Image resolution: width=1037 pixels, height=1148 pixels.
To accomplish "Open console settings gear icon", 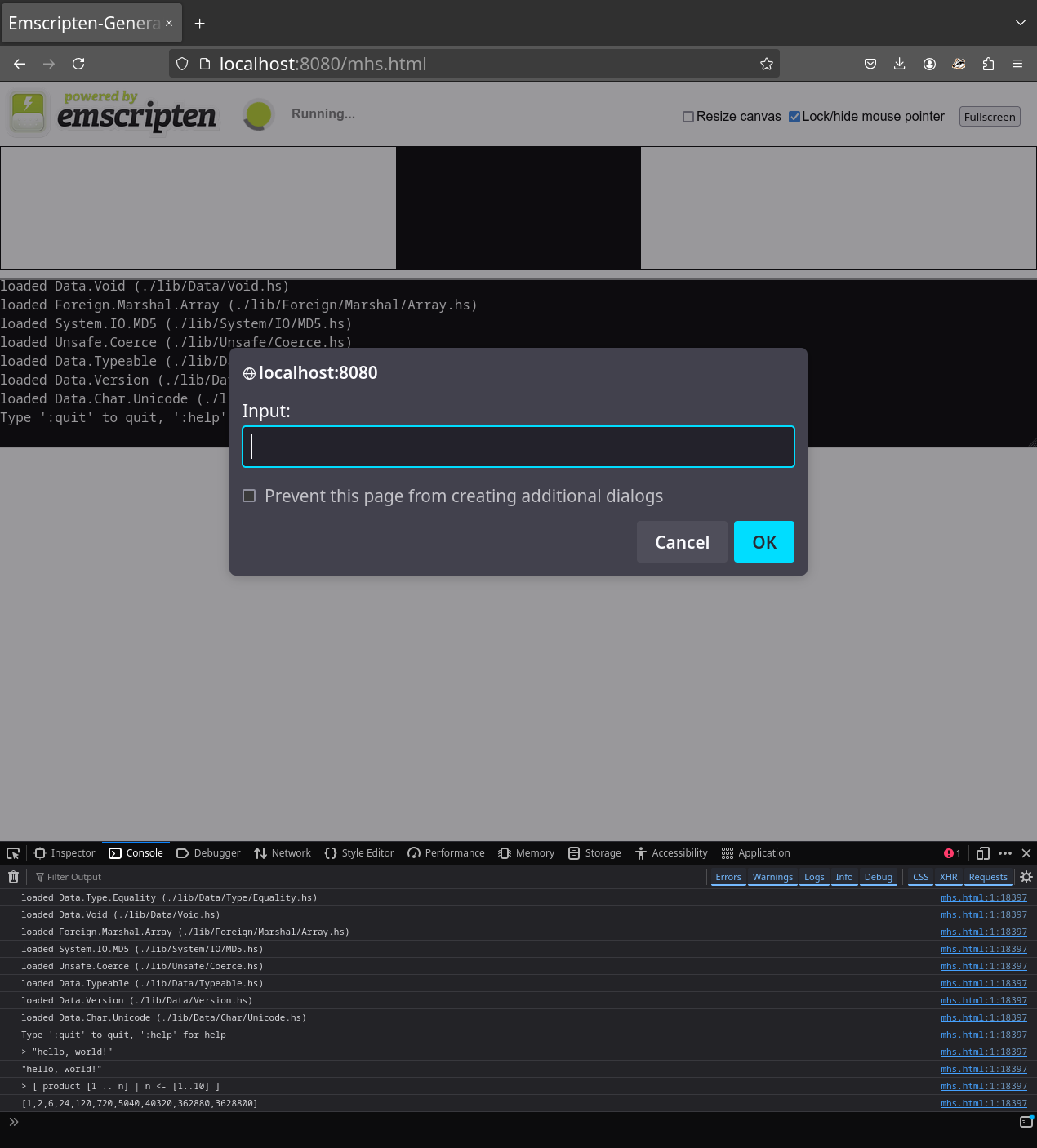I will pyautogui.click(x=1026, y=877).
